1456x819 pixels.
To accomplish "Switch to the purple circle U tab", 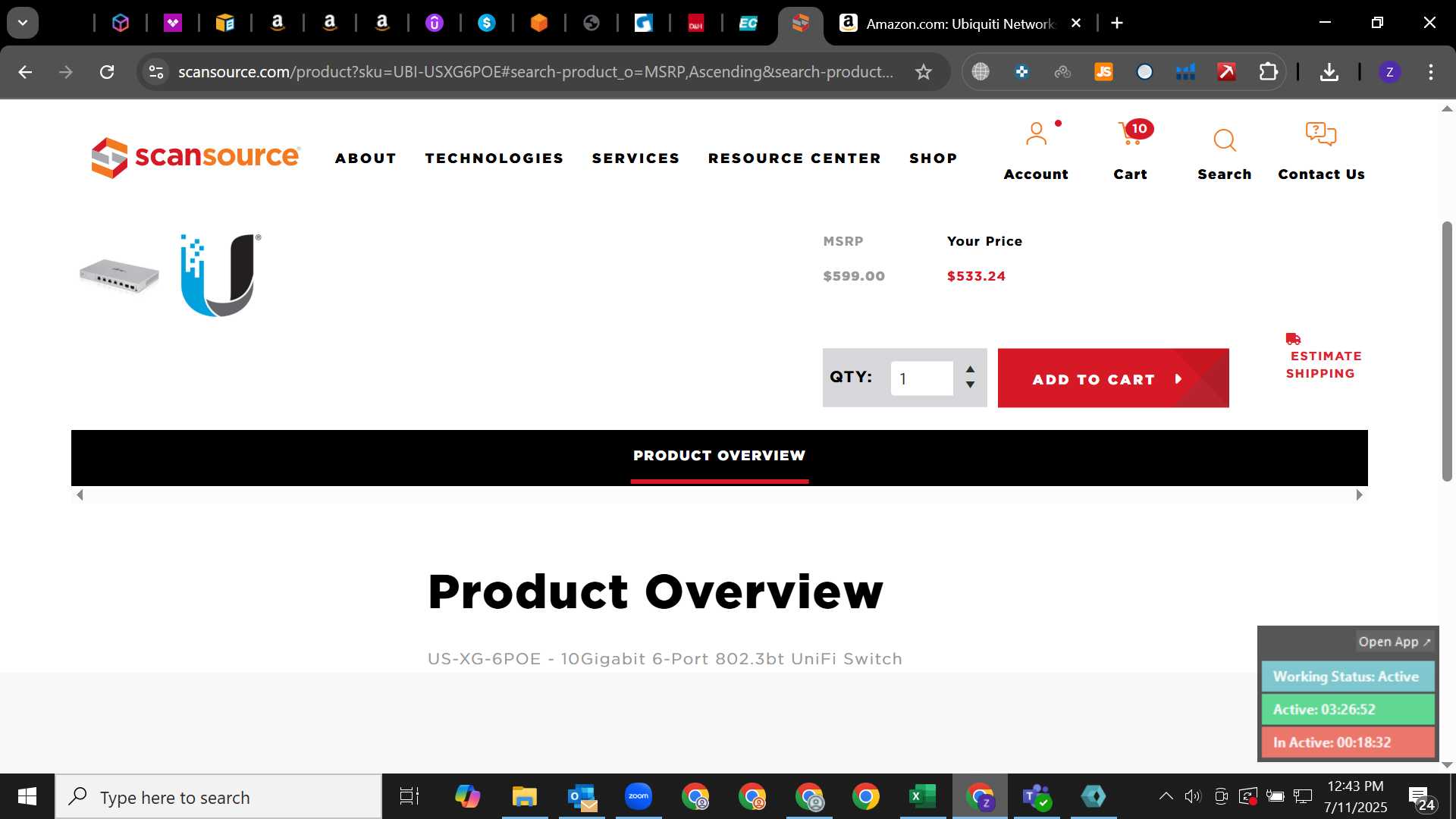I will [435, 24].
